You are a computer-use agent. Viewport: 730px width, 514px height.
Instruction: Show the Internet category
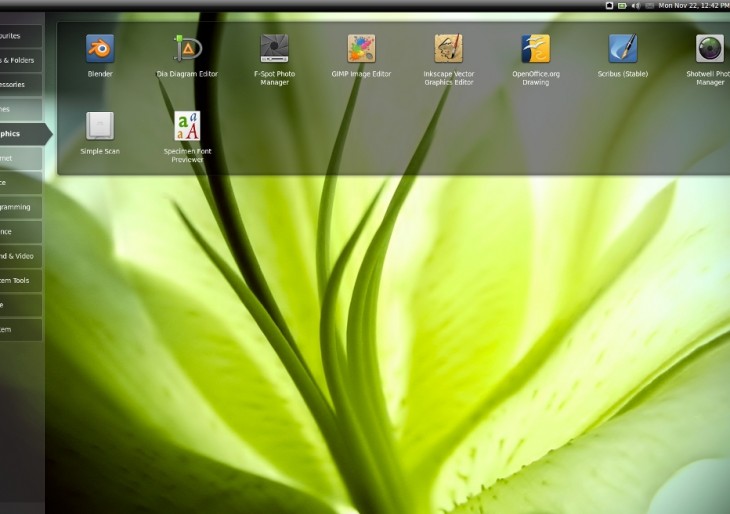coord(20,158)
